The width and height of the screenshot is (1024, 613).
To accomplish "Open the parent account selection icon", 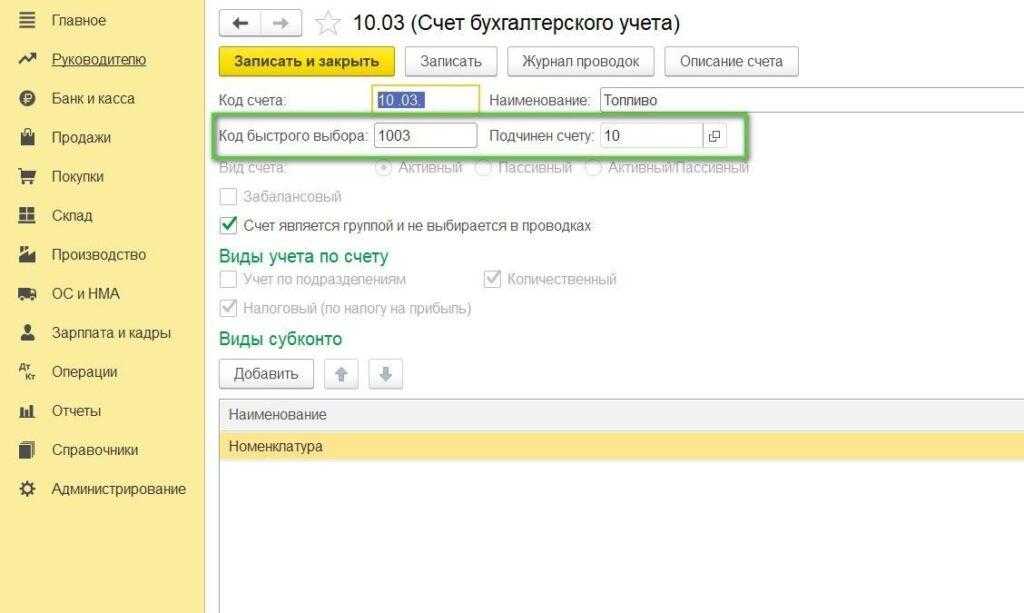I will pyautogui.click(x=714, y=135).
